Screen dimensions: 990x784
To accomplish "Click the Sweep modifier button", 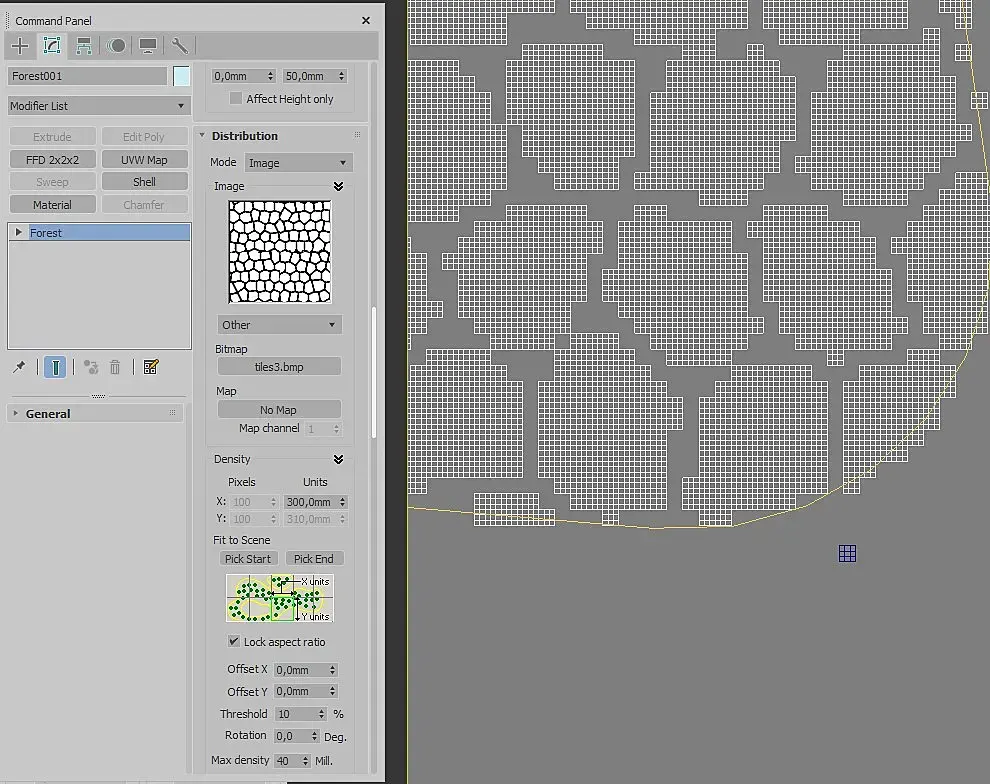I will pos(52,182).
